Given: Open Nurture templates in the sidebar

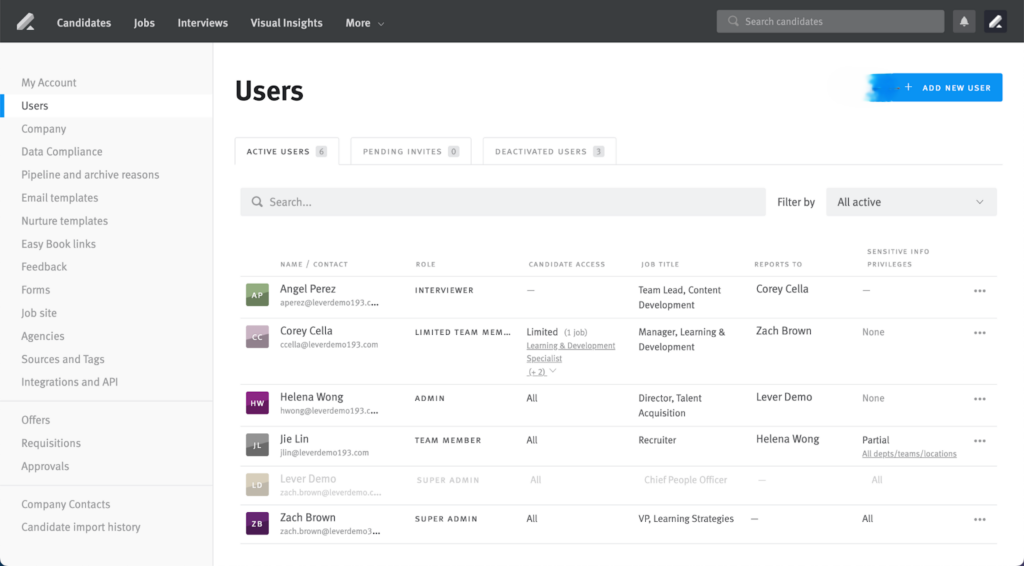Looking at the screenshot, I should (64, 221).
